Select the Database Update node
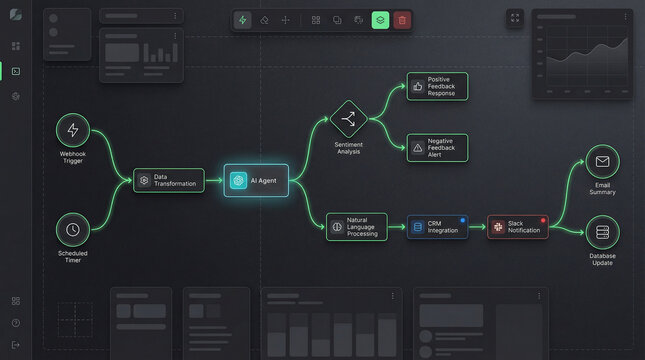 [x=603, y=232]
